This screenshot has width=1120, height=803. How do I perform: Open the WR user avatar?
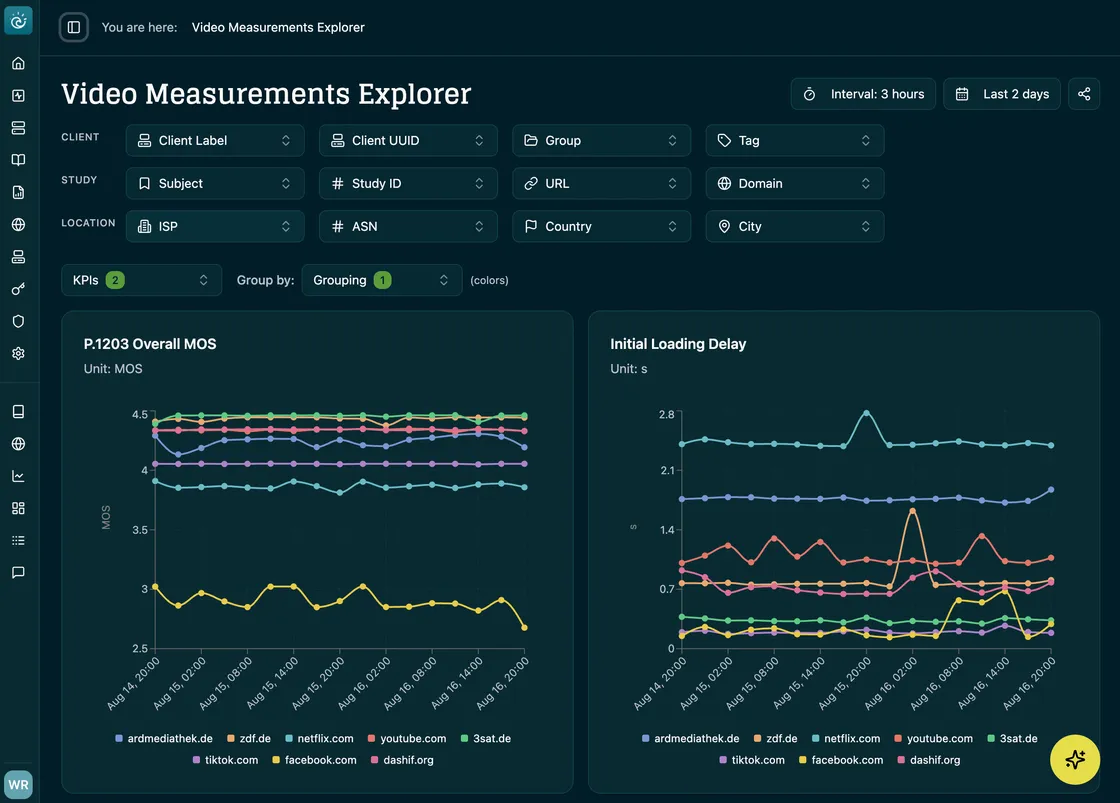tap(19, 784)
